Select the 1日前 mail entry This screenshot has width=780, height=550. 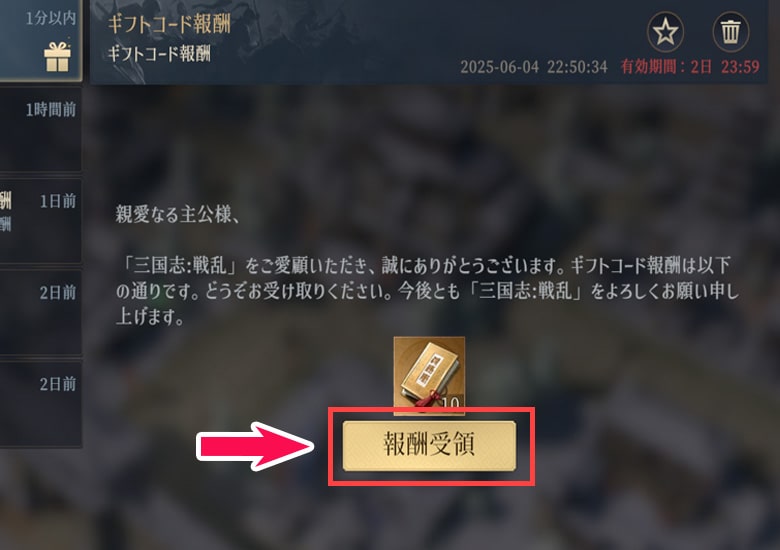click(x=41, y=221)
